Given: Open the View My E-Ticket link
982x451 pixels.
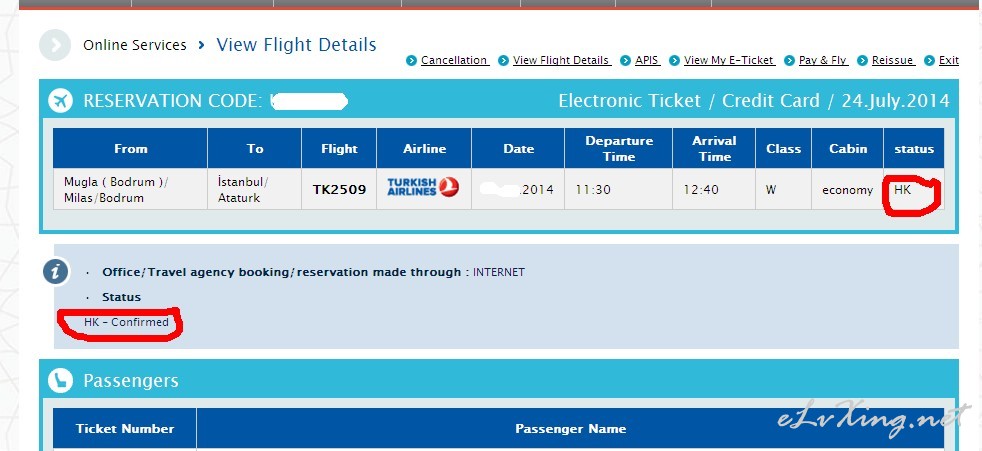Looking at the screenshot, I should [x=730, y=60].
